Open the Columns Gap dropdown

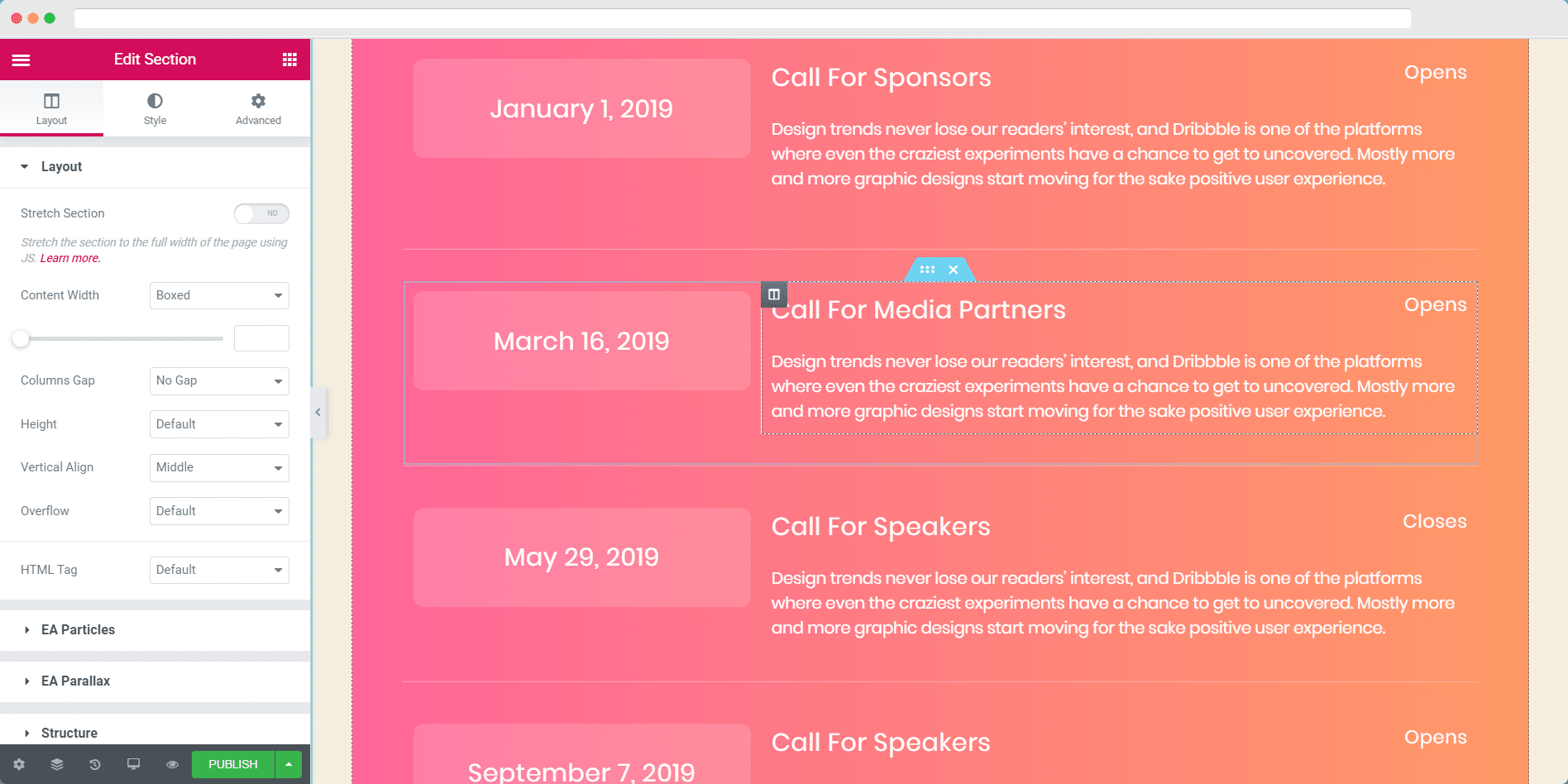(x=219, y=380)
